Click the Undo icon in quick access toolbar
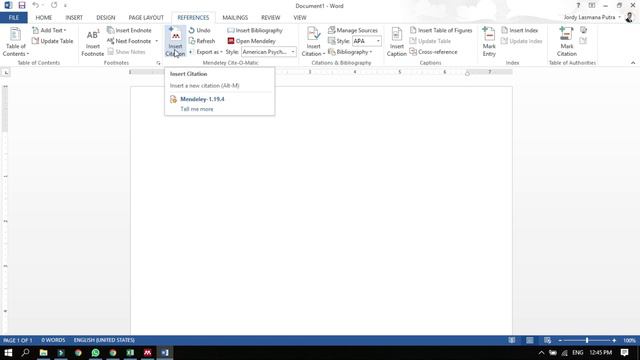The height and width of the screenshot is (360, 640). 36,5
